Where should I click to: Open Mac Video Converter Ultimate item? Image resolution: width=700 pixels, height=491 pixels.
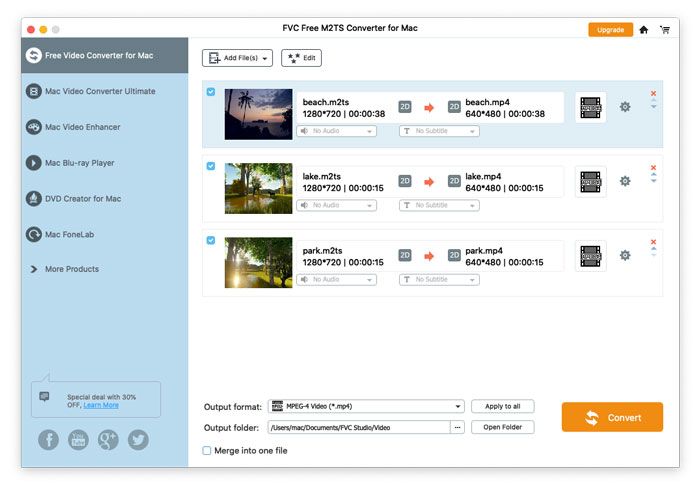click(x=91, y=91)
